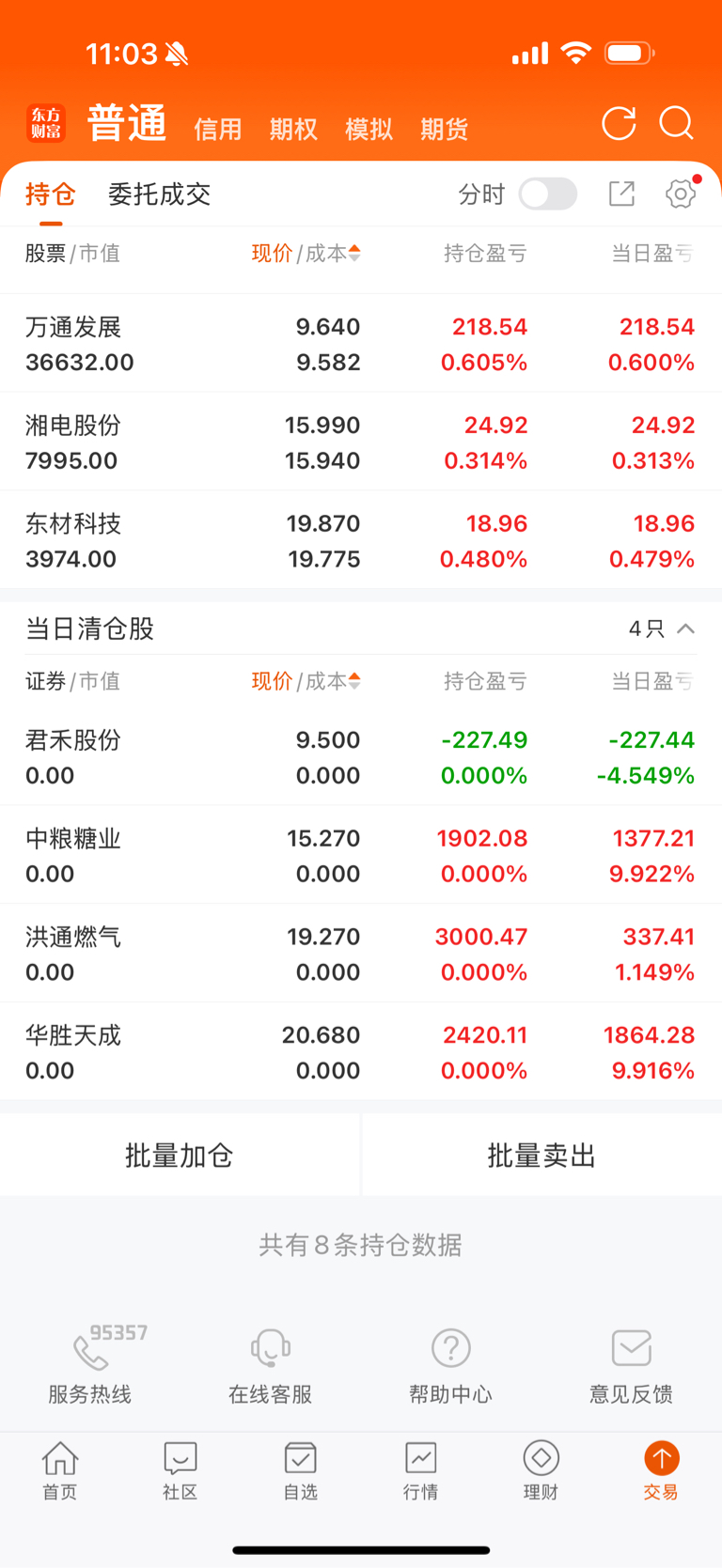This screenshot has width=722, height=1568.
Task: Switch to 委托成交 tab
Action: point(159,194)
